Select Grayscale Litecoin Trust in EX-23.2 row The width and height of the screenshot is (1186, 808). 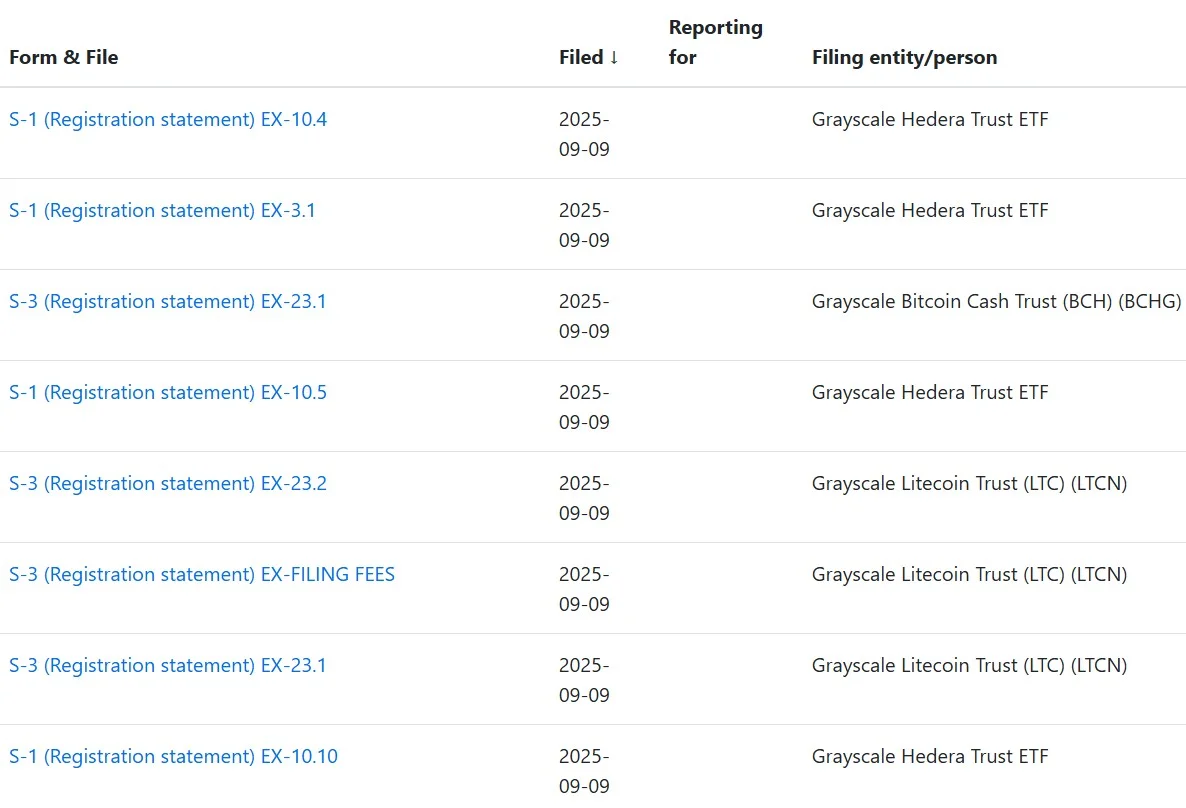970,483
